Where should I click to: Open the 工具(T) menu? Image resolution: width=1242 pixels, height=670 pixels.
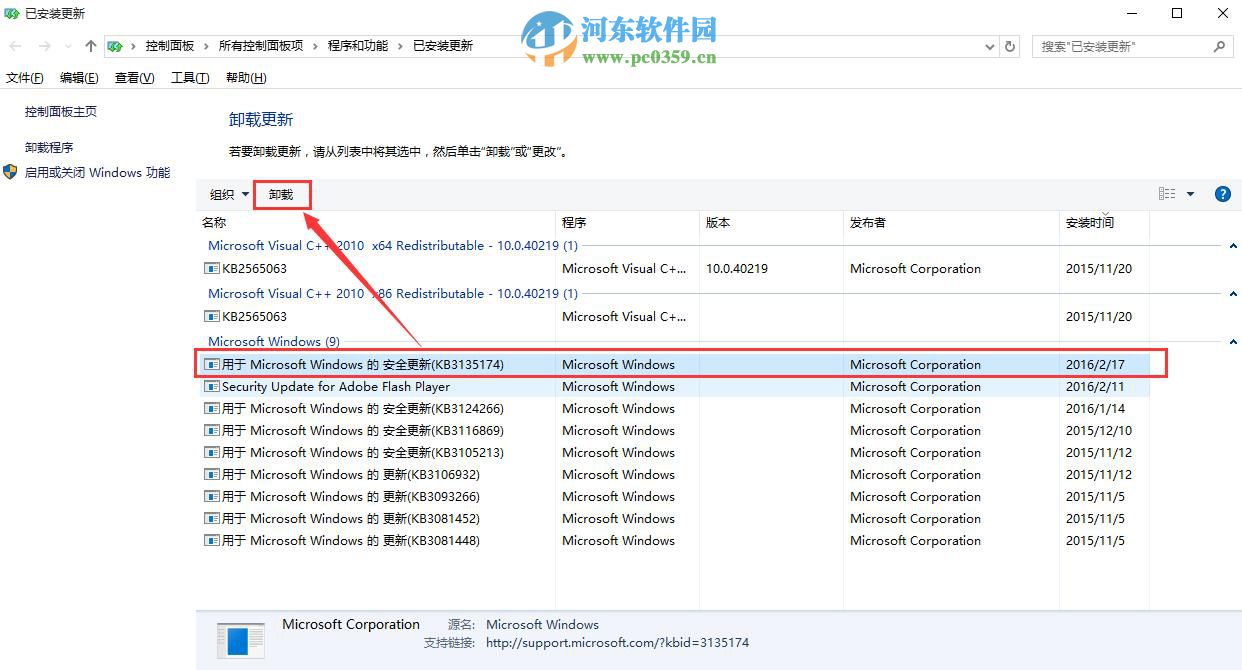pos(189,77)
